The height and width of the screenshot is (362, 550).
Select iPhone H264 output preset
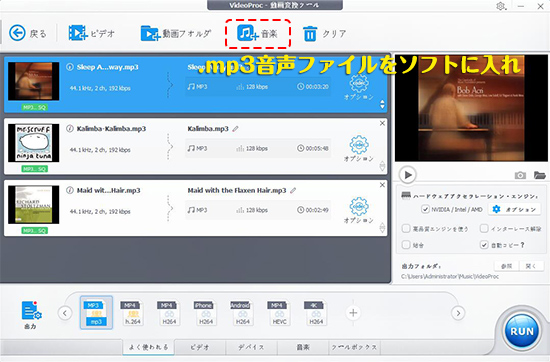pyautogui.click(x=206, y=313)
